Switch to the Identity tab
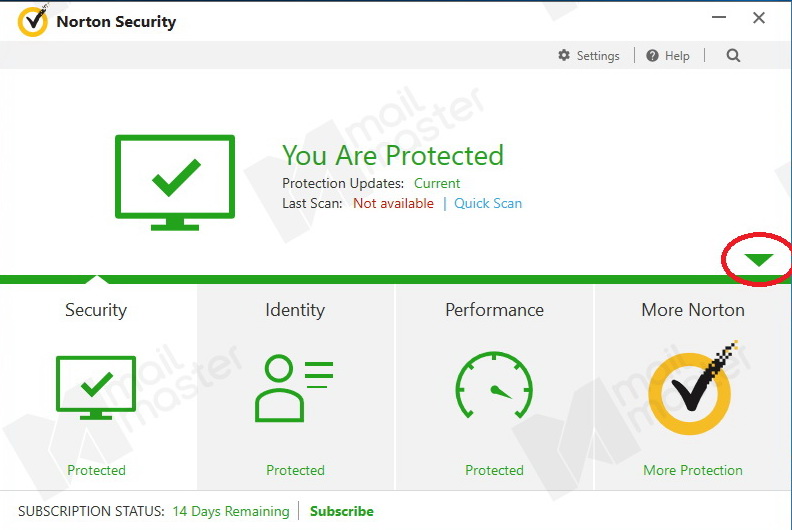 pyautogui.click(x=295, y=310)
